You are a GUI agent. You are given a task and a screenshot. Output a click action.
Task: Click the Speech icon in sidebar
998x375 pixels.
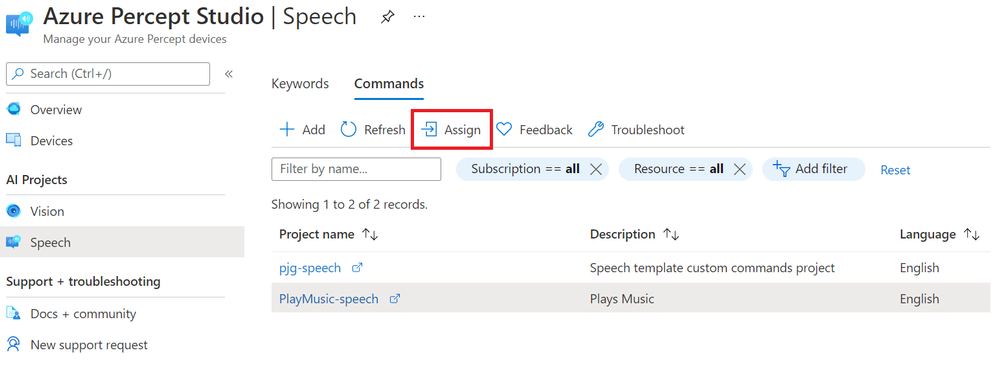tap(13, 242)
